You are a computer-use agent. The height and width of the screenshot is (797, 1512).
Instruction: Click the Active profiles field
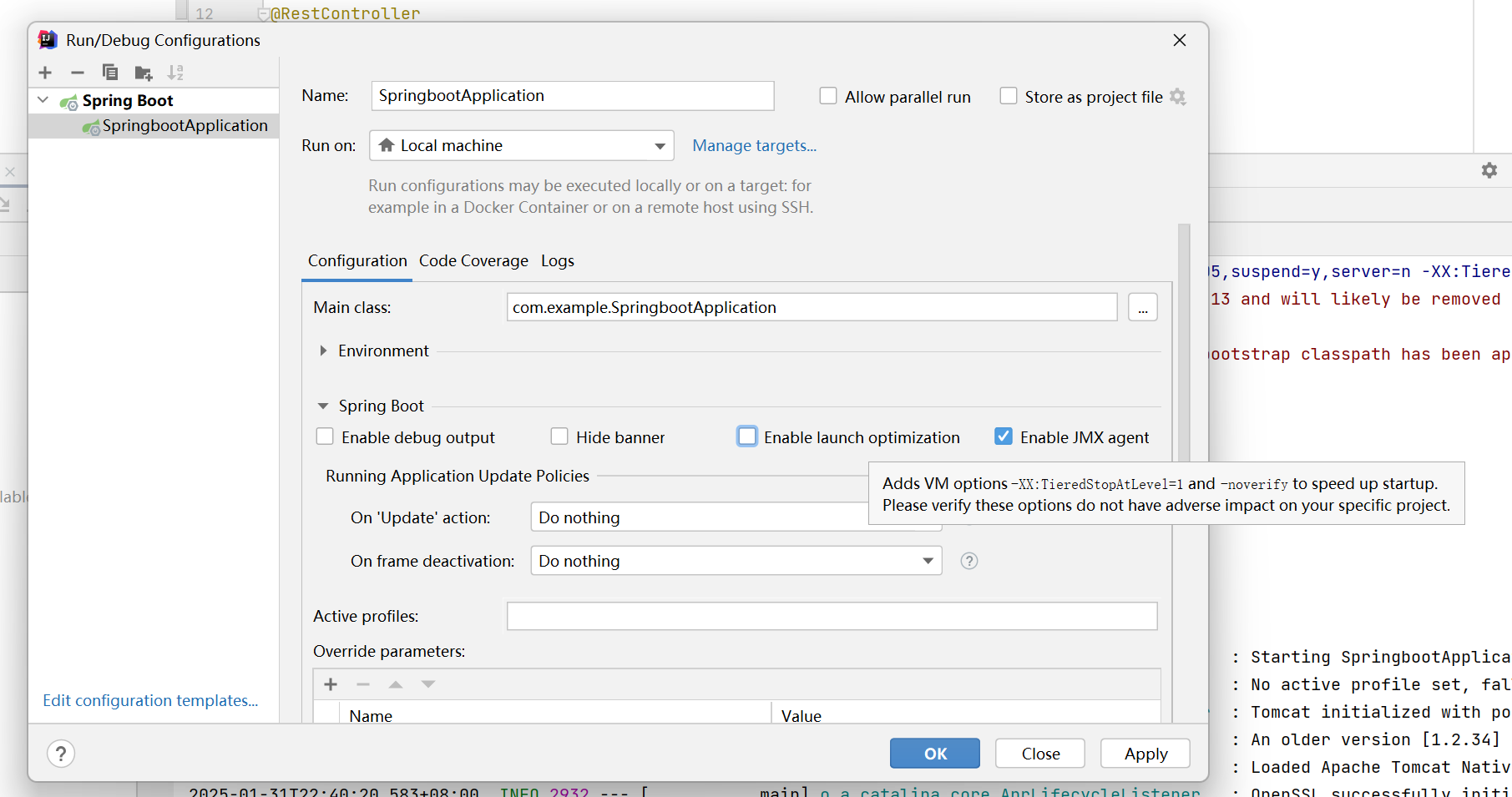click(x=832, y=616)
